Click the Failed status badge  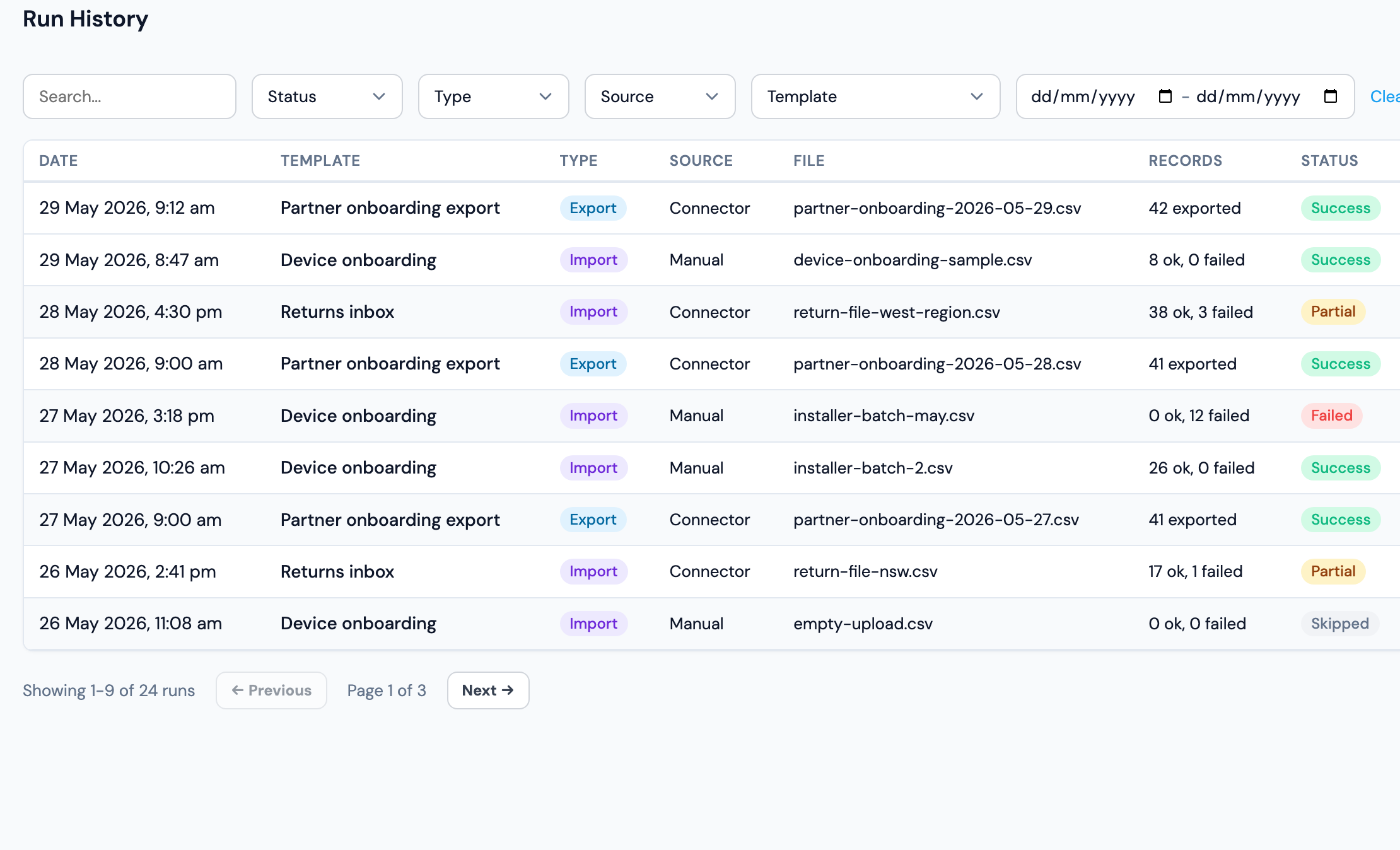coord(1332,416)
